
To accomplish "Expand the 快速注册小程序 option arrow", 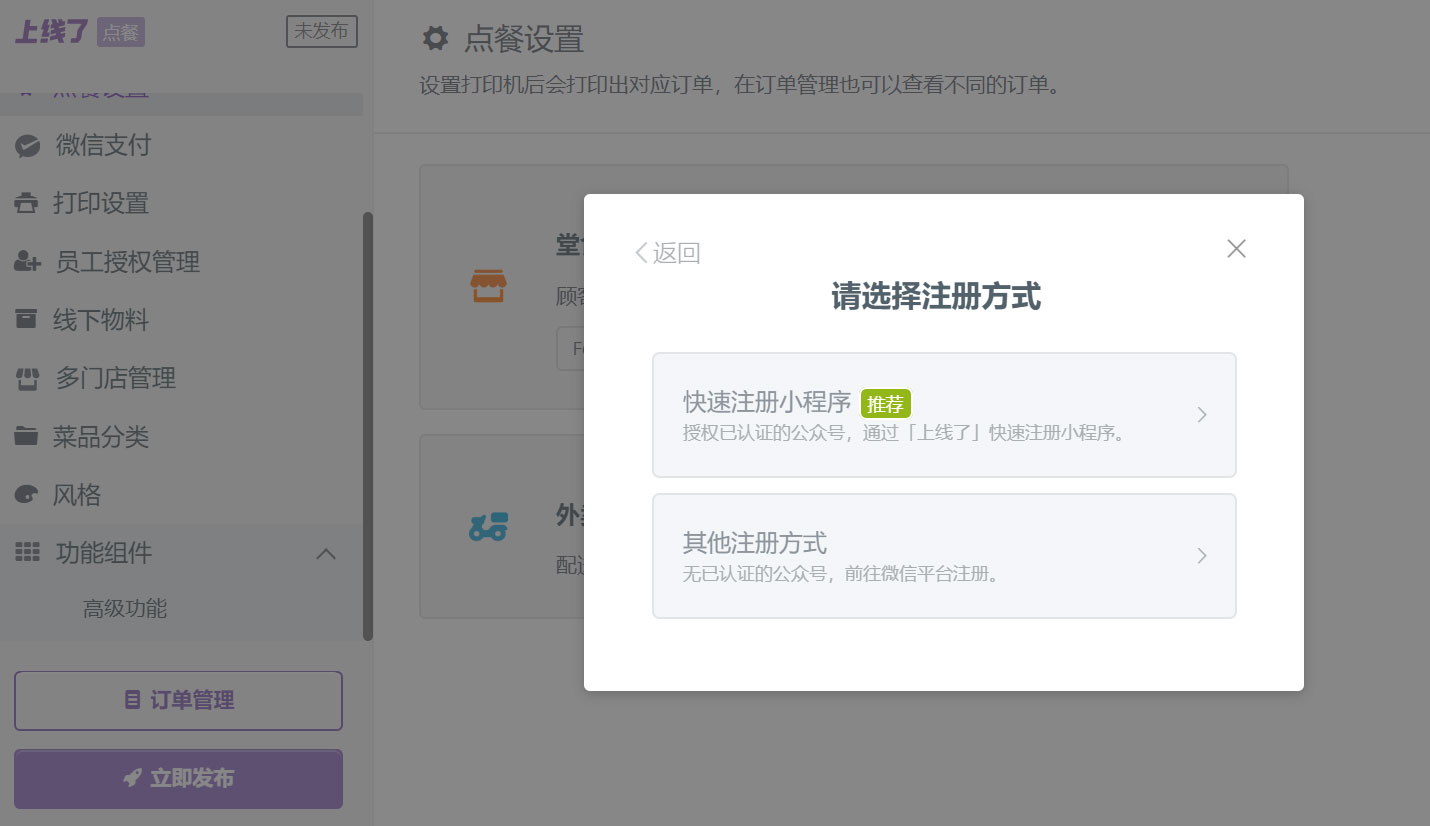I will click(1202, 414).
